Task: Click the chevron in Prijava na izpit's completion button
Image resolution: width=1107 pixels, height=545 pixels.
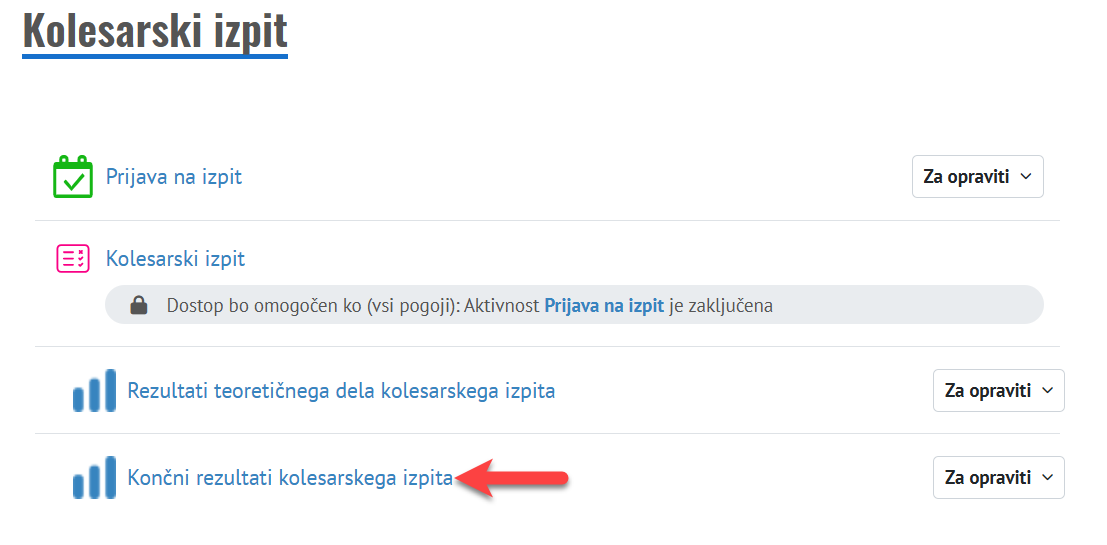Action: pos(1026,177)
